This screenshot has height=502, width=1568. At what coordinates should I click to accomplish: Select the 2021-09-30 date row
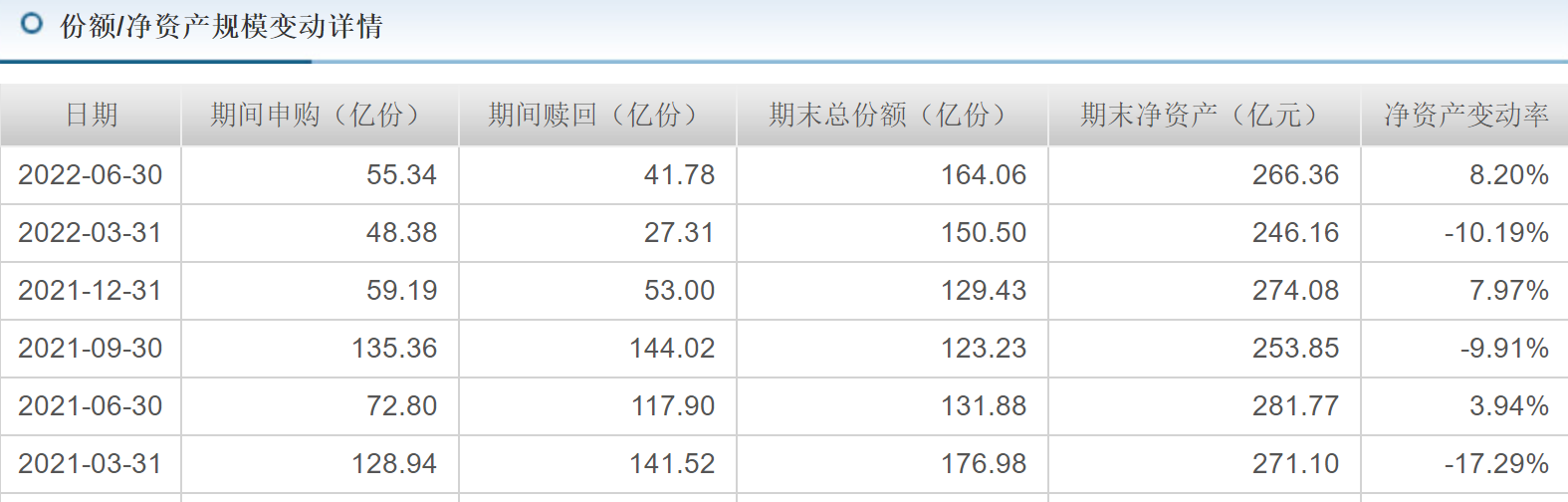point(91,349)
